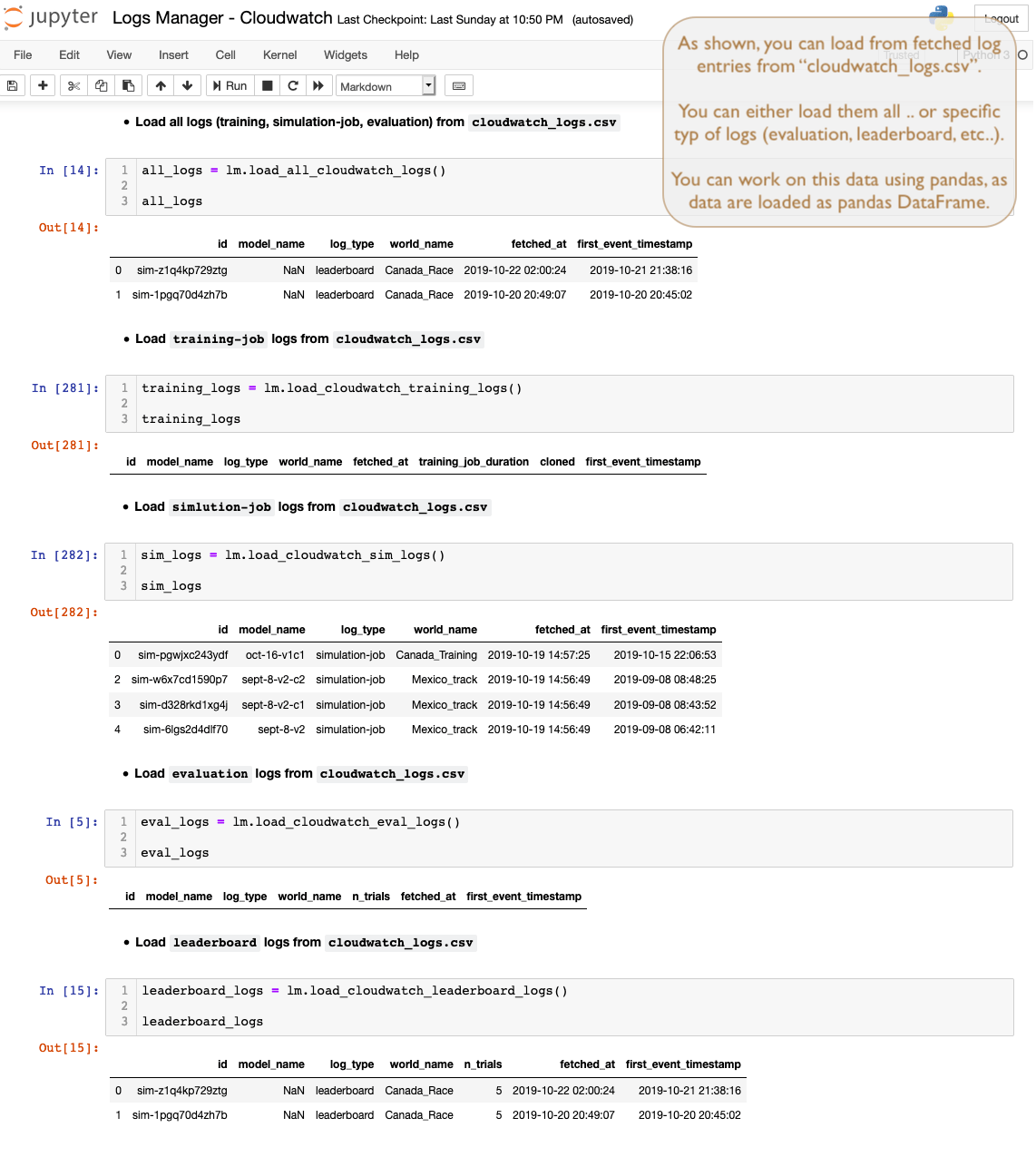Open the Kernel menu

(x=279, y=54)
